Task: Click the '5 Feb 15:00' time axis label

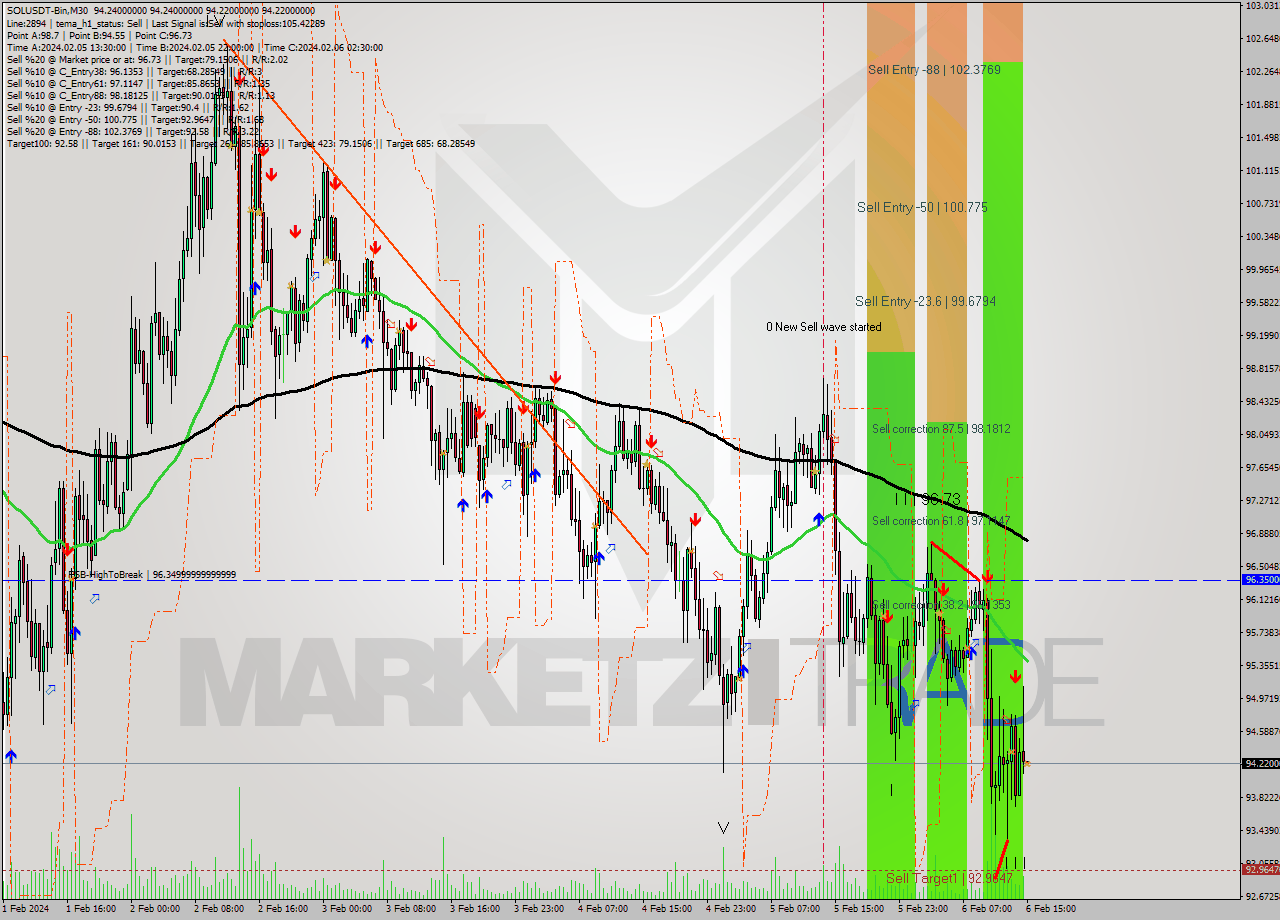Action: click(859, 909)
